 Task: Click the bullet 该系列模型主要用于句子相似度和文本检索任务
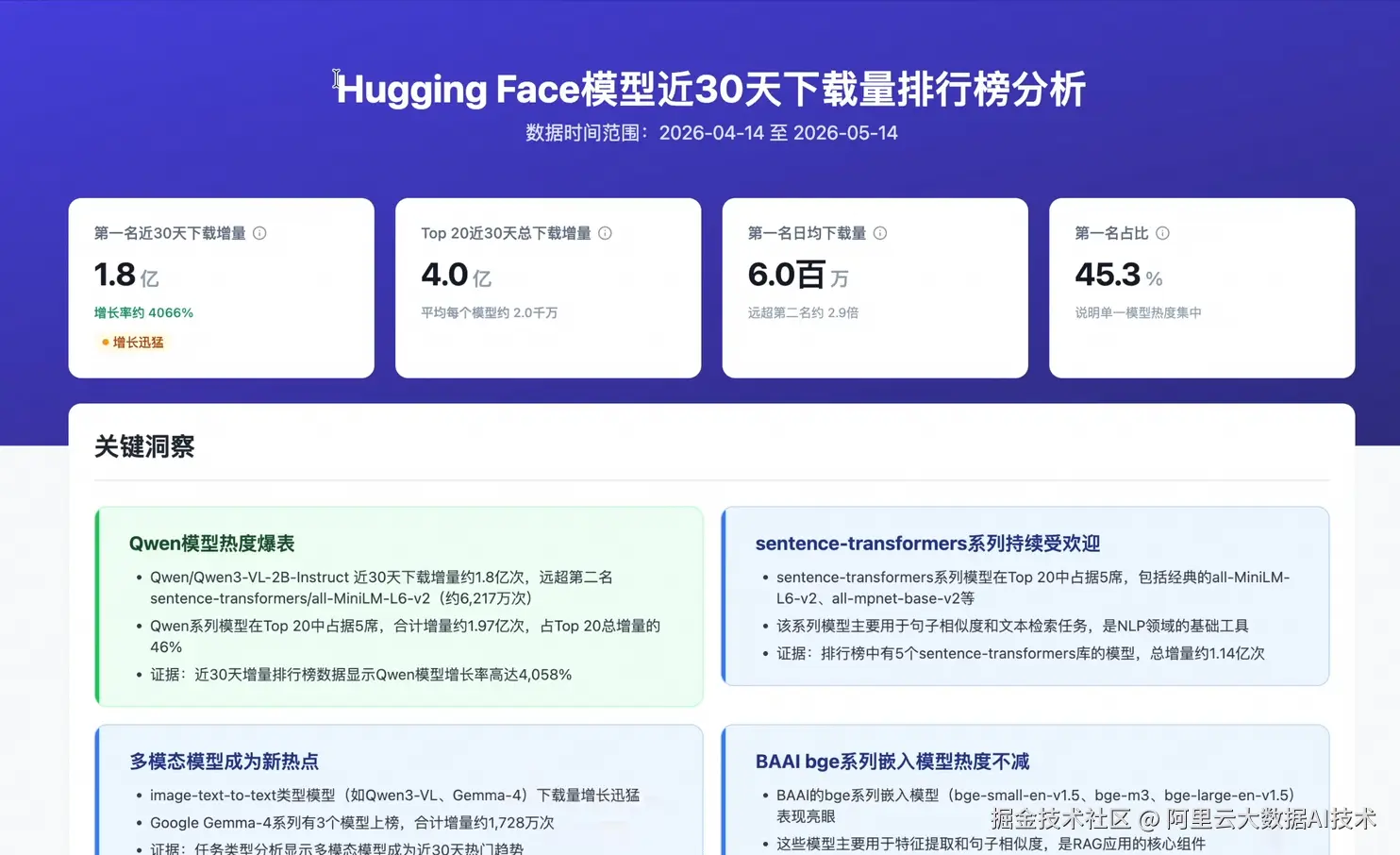click(x=1012, y=626)
